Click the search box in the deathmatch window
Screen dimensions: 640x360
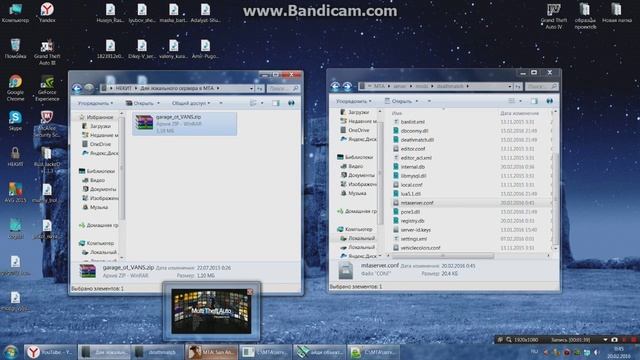[x=541, y=86]
